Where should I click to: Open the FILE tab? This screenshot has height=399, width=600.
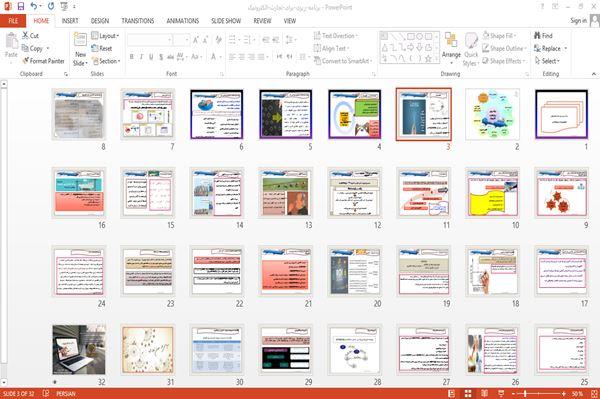coord(13,21)
